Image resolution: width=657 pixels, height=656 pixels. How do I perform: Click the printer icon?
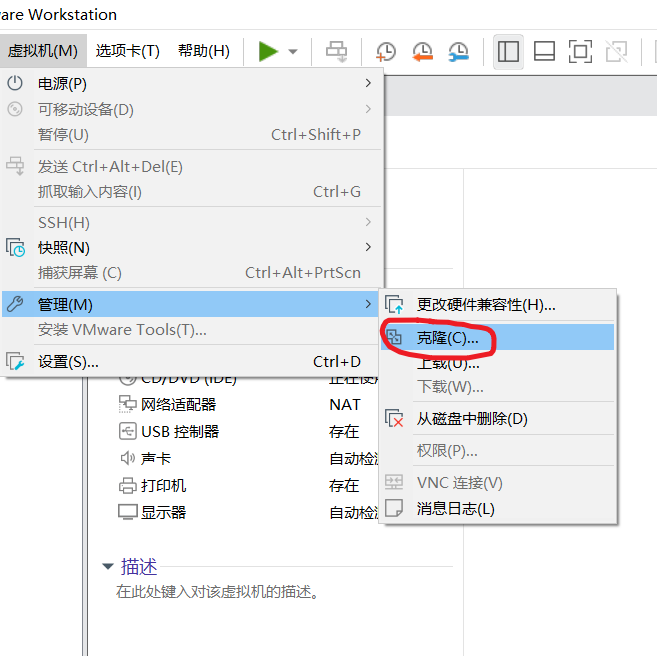click(127, 486)
